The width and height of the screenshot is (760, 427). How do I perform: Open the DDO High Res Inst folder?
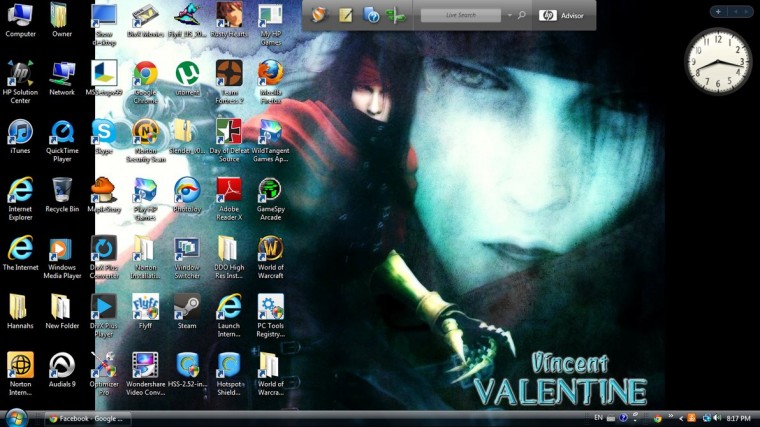click(229, 257)
